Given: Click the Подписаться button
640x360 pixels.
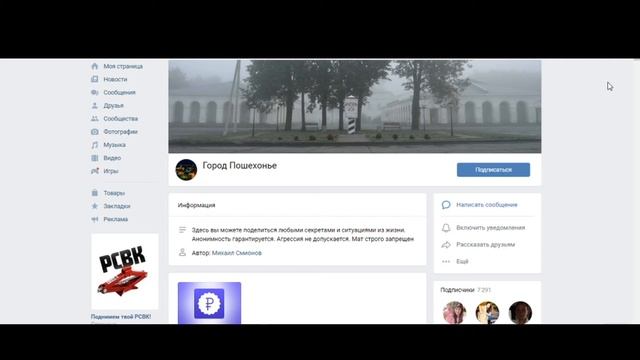Looking at the screenshot, I should click(493, 169).
